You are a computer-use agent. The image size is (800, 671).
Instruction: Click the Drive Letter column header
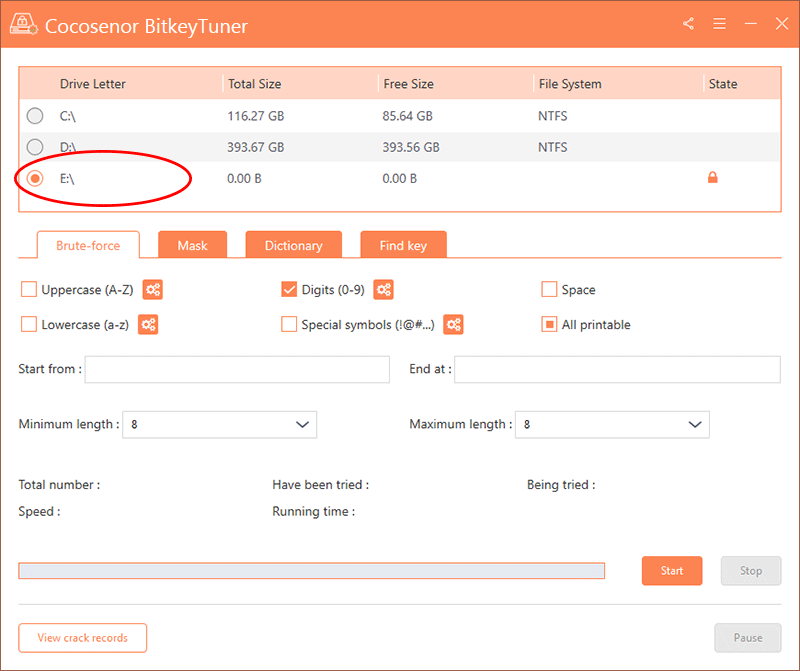pos(92,84)
